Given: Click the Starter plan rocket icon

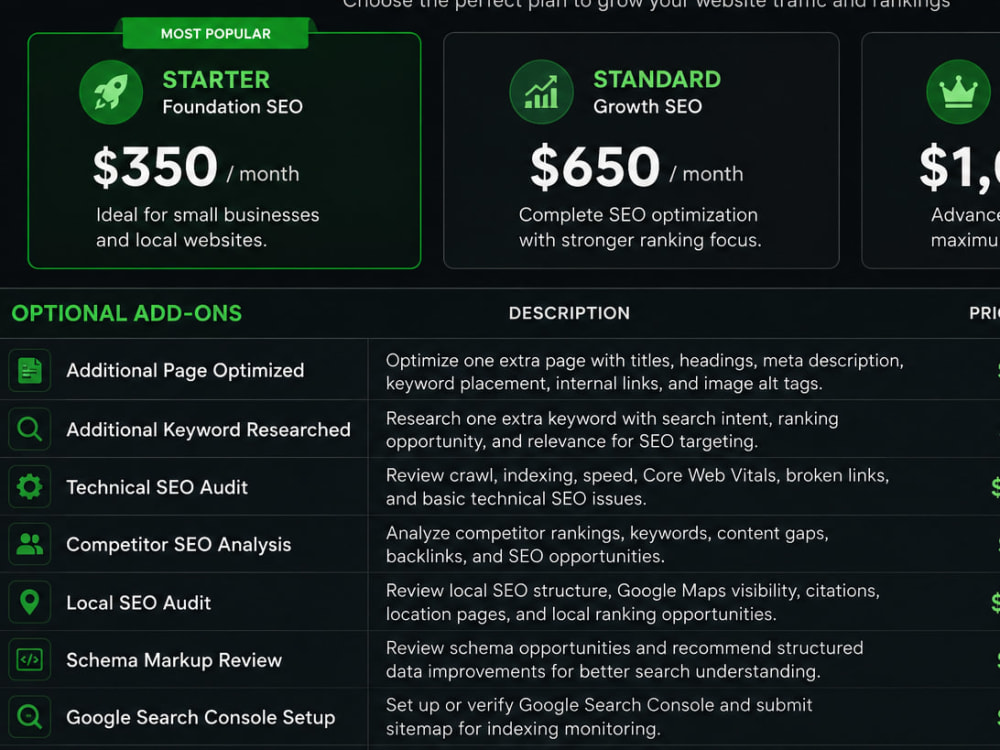Looking at the screenshot, I should click(x=111, y=92).
